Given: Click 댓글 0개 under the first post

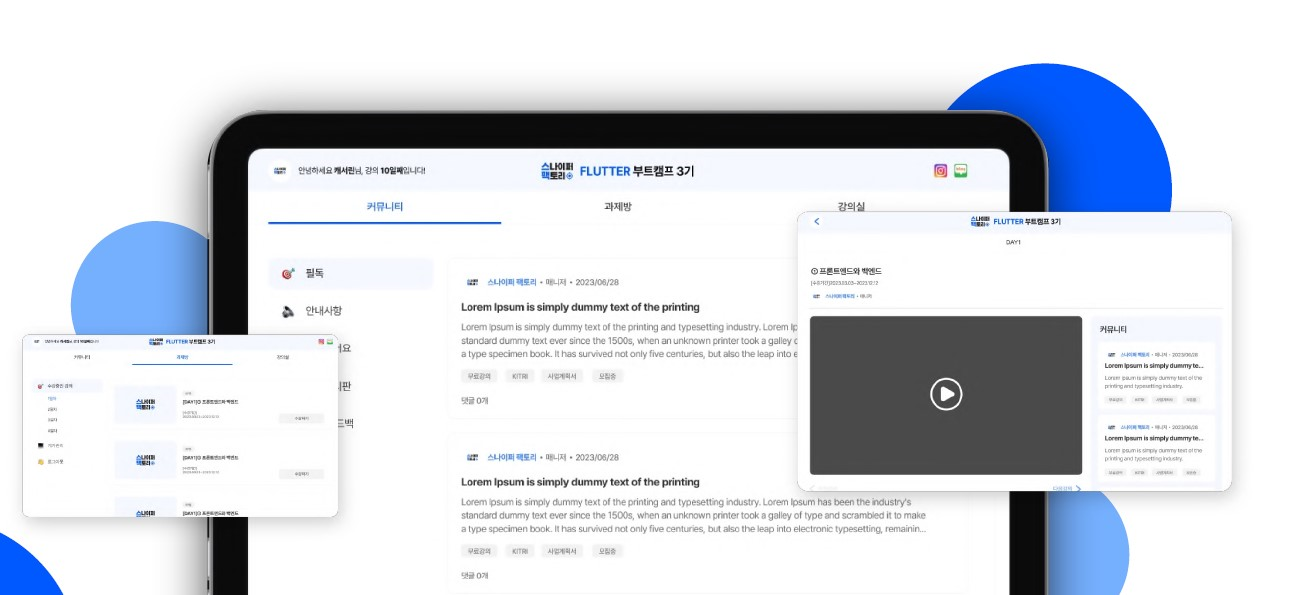Looking at the screenshot, I should 474,400.
